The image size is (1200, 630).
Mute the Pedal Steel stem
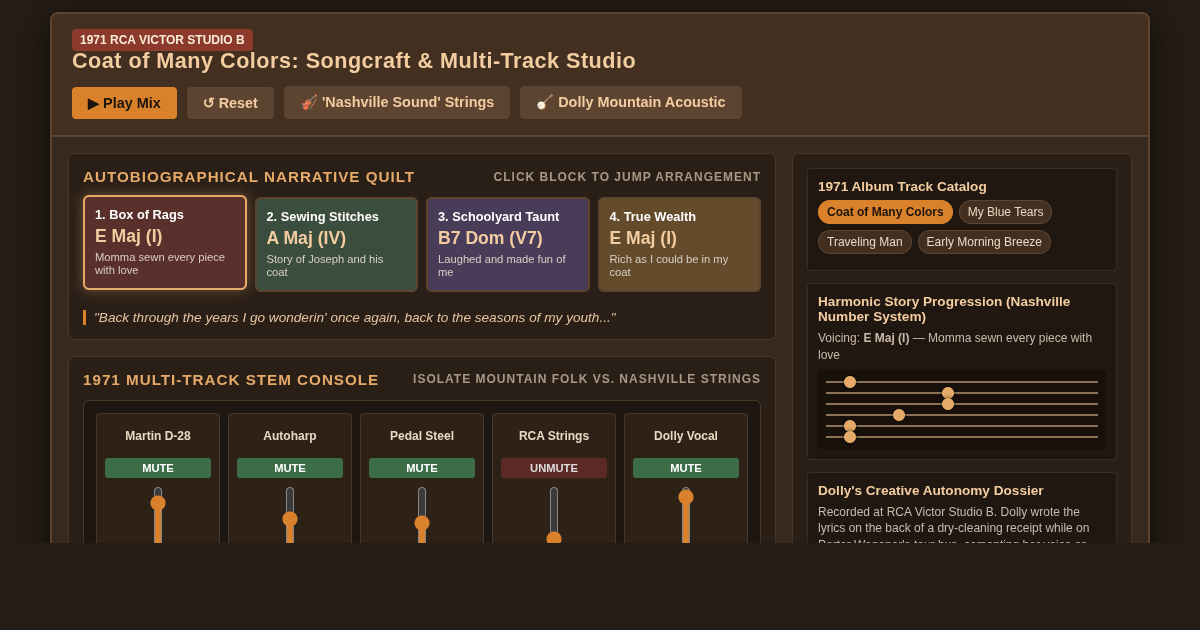click(x=422, y=468)
